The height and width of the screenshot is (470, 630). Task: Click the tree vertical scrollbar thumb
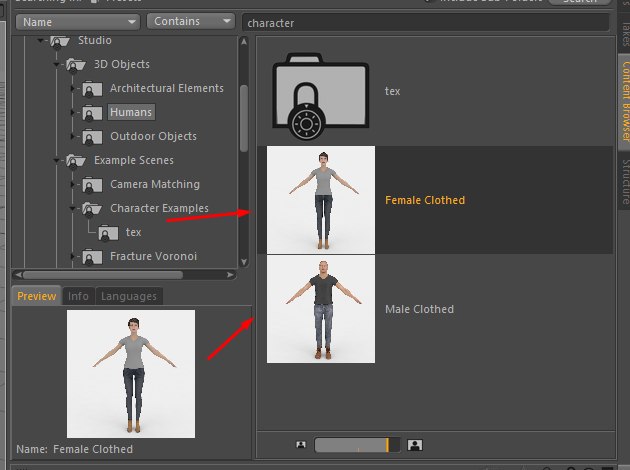[244, 119]
